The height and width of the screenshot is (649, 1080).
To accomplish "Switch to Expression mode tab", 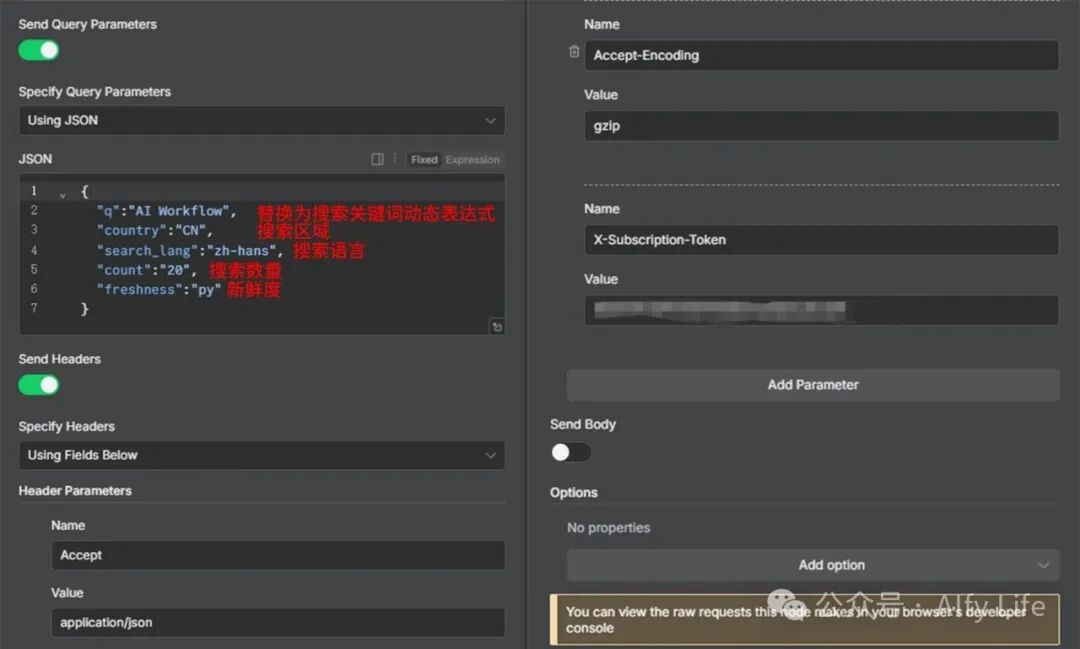I will click(x=472, y=160).
